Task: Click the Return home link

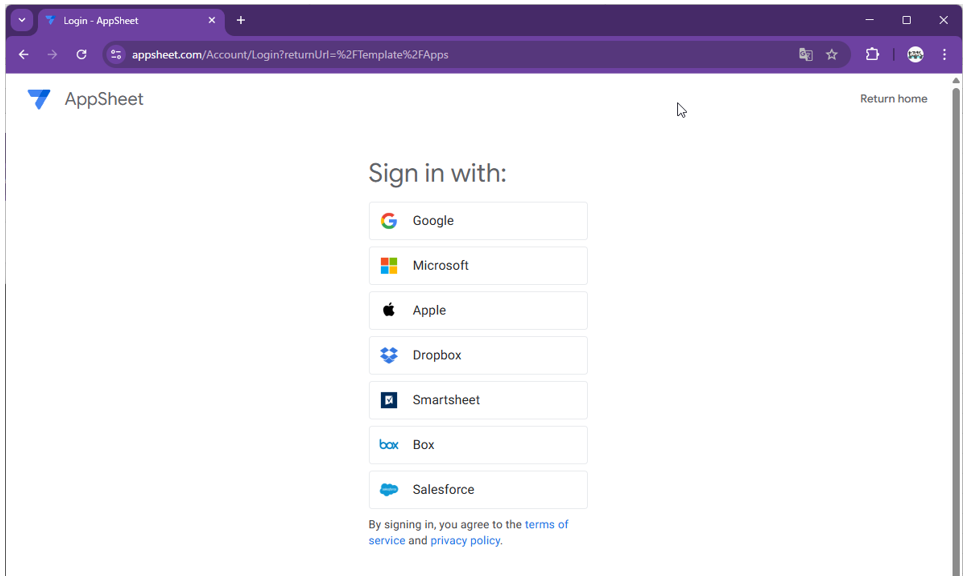Action: click(893, 99)
